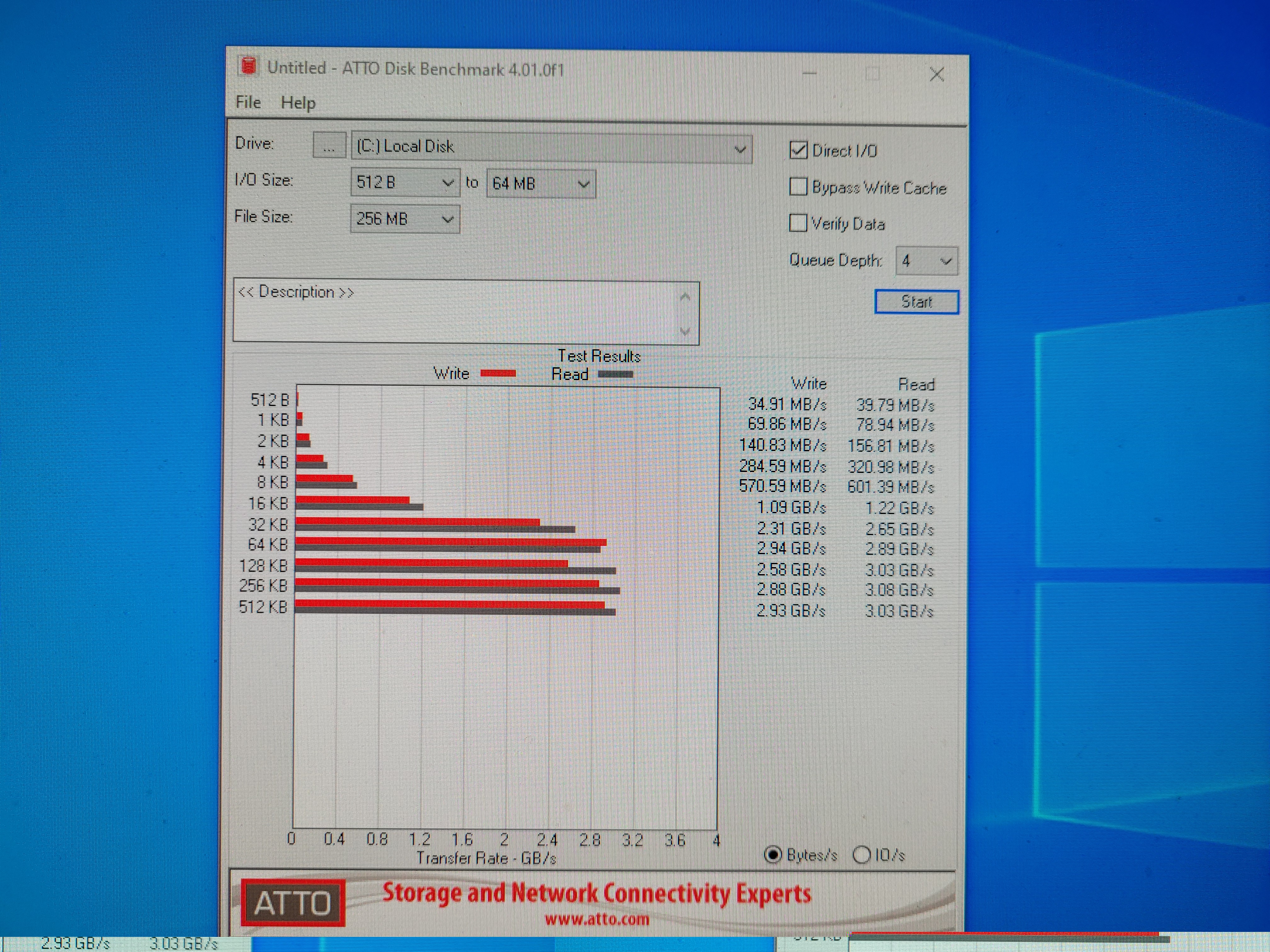
Task: Click the 128 KB row label on chart
Action: pyautogui.click(x=263, y=566)
